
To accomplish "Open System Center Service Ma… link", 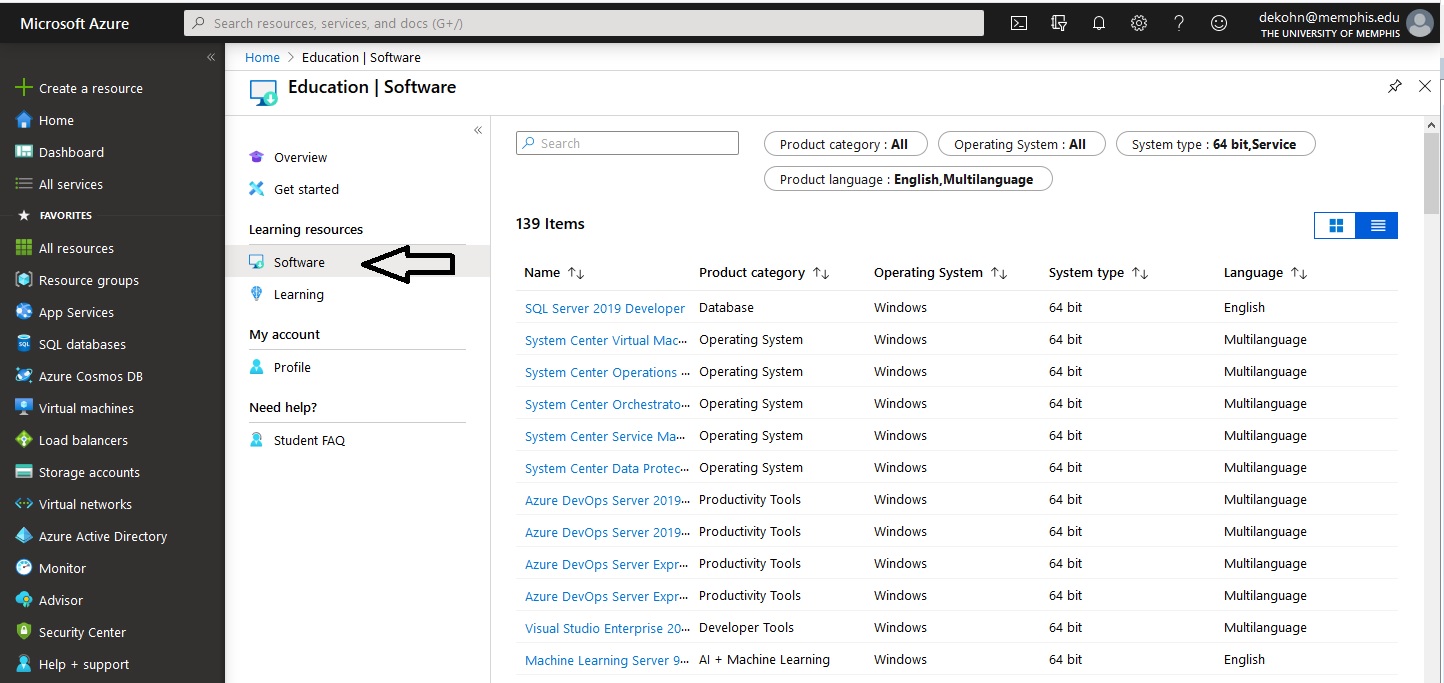I will pyautogui.click(x=606, y=436).
